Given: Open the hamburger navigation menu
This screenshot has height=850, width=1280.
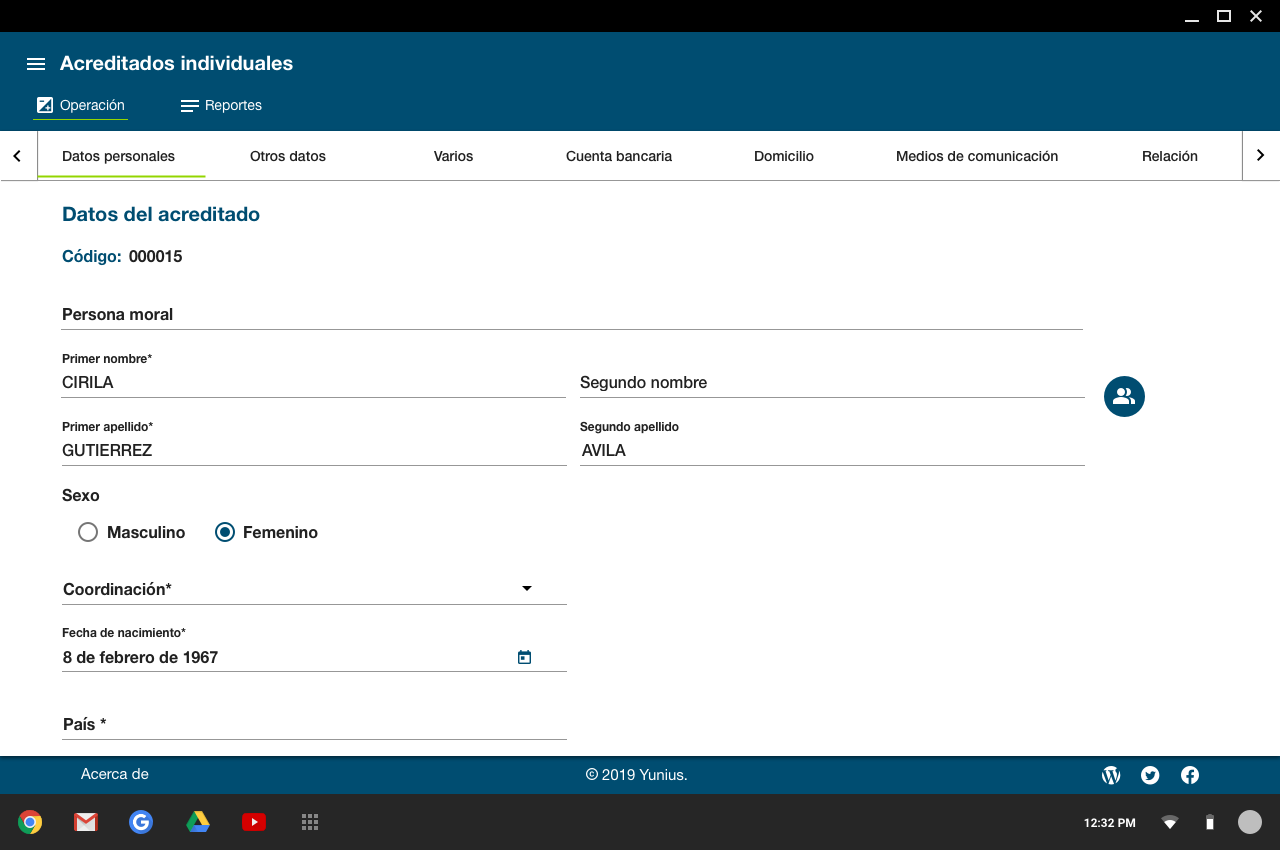Looking at the screenshot, I should click(36, 64).
